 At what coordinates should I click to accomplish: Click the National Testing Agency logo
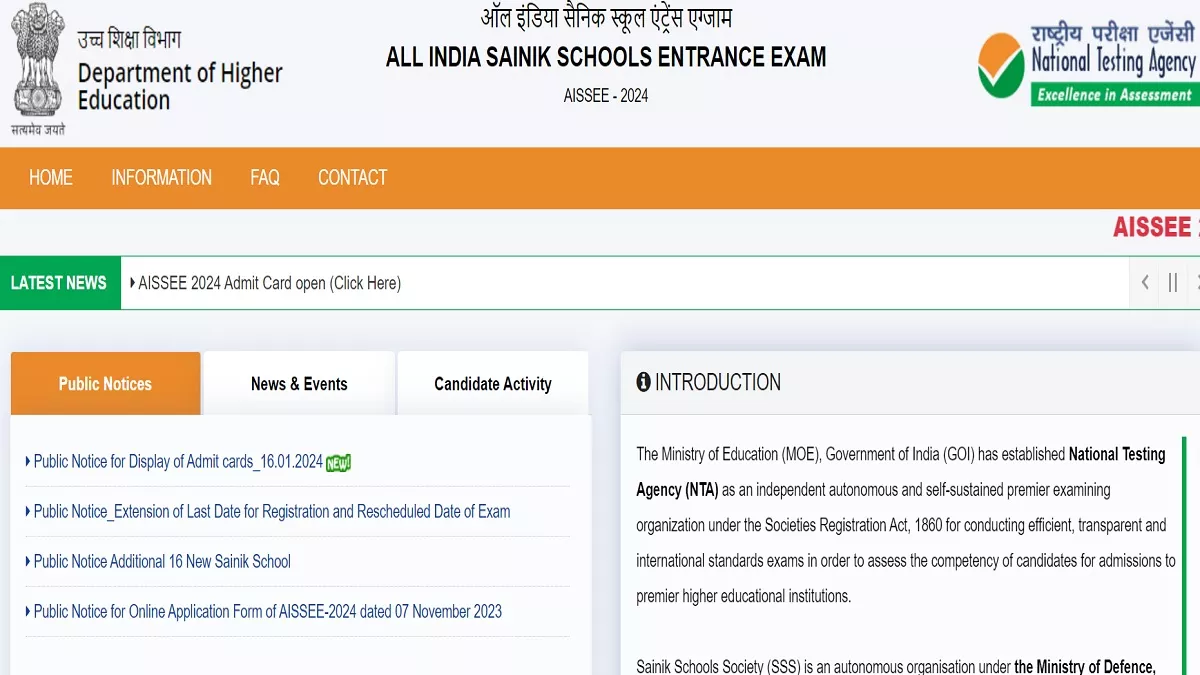(x=1087, y=63)
